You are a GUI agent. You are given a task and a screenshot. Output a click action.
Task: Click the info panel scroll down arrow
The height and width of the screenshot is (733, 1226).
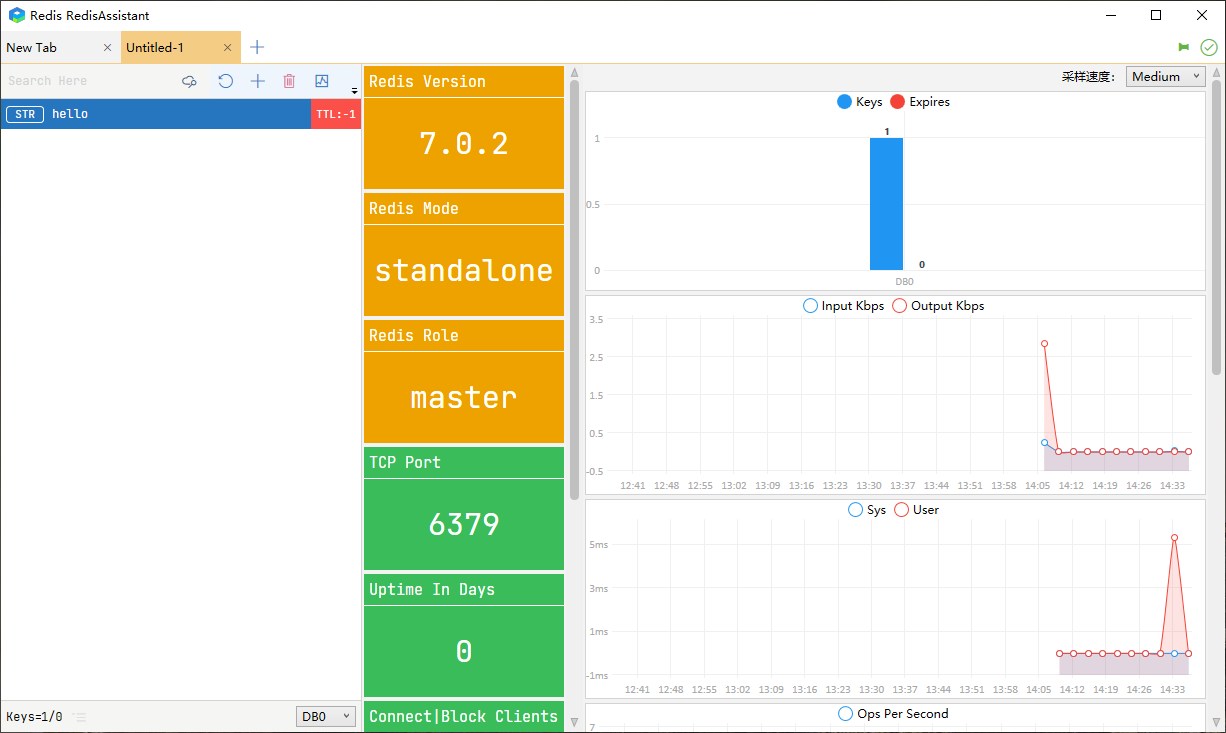574,722
